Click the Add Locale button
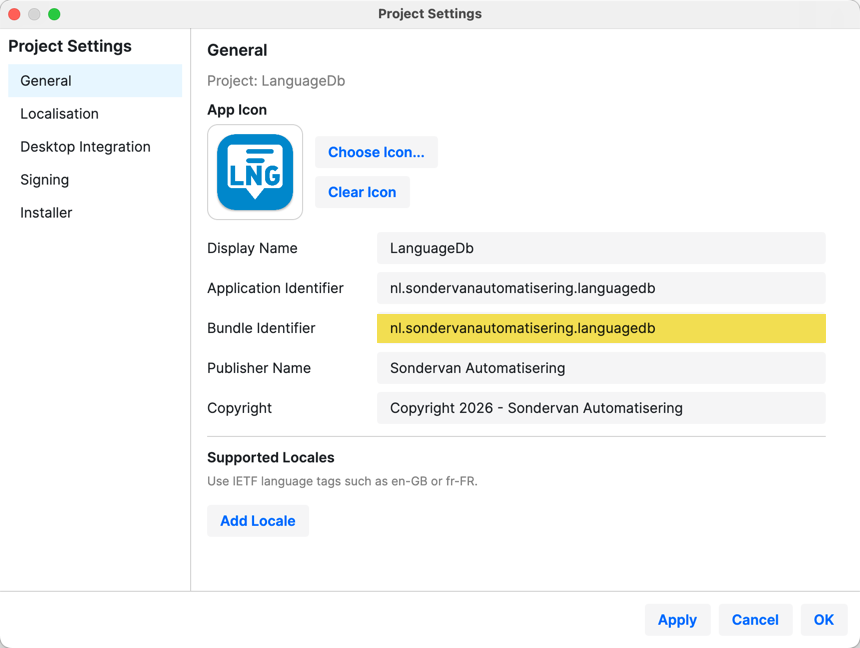Viewport: 860px width, 648px height. click(258, 521)
